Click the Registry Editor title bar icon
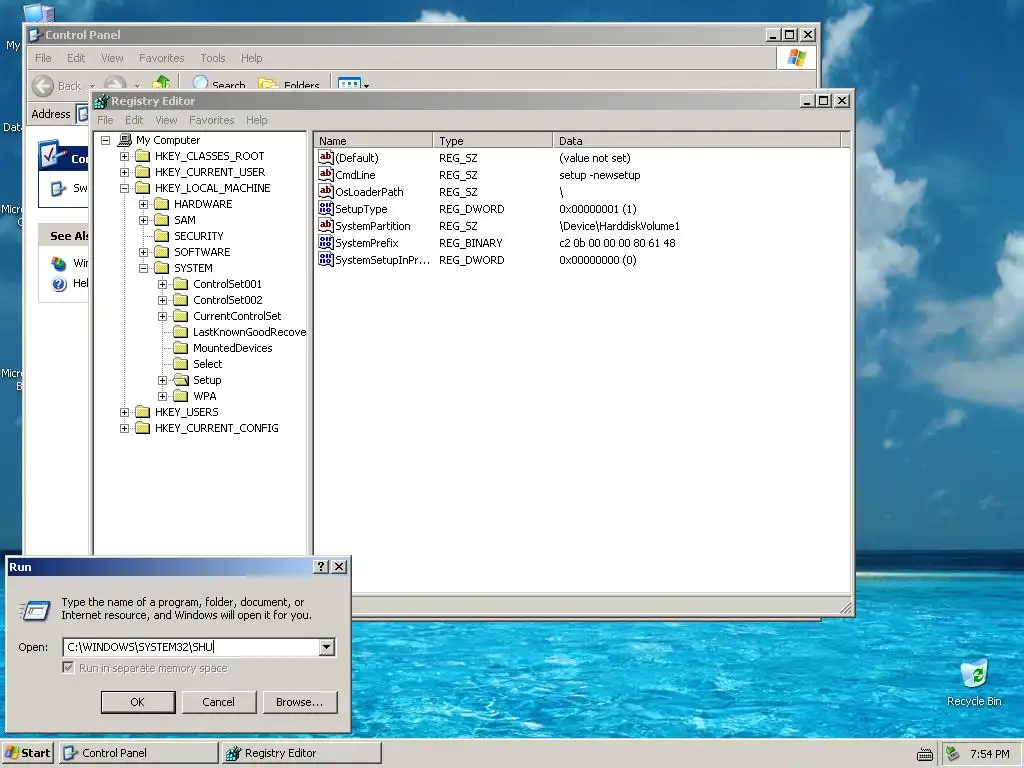1024x768 pixels. point(101,101)
